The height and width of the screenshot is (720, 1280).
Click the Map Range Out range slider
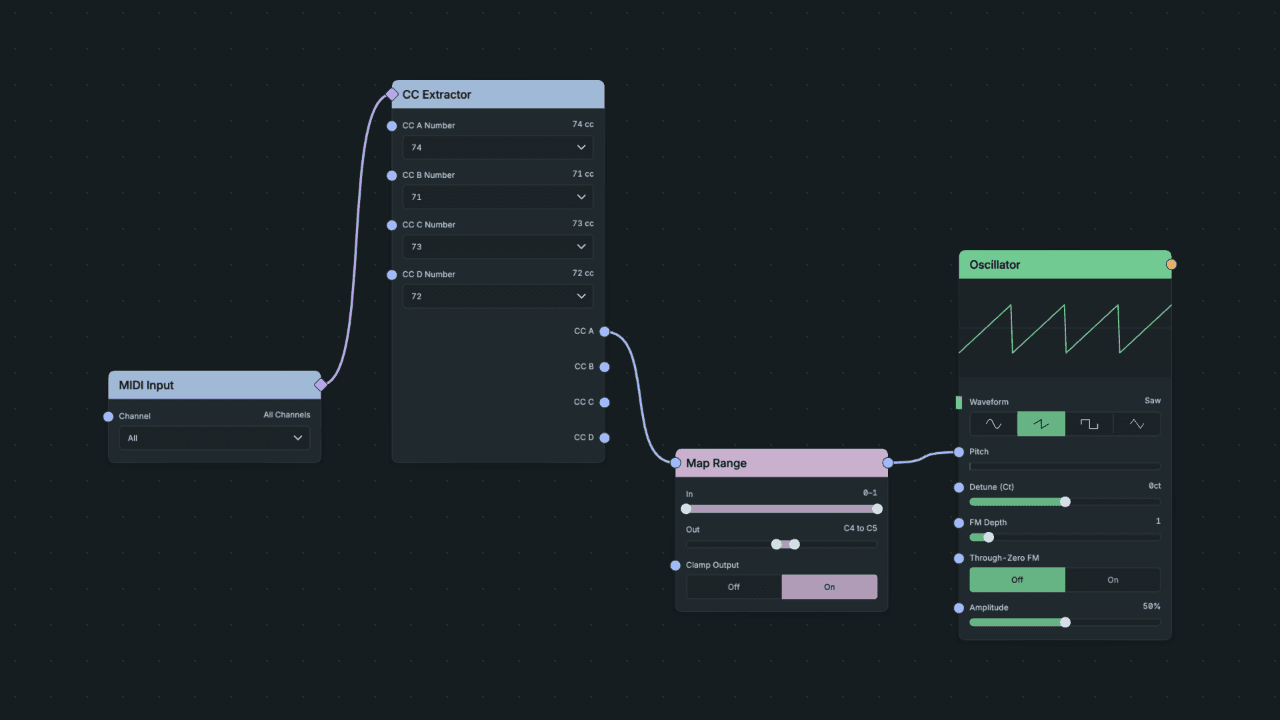(x=782, y=545)
